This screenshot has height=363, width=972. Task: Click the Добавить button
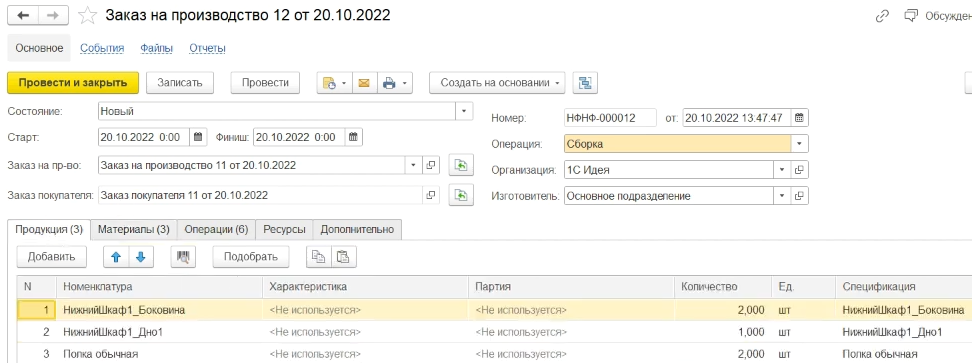tap(51, 257)
